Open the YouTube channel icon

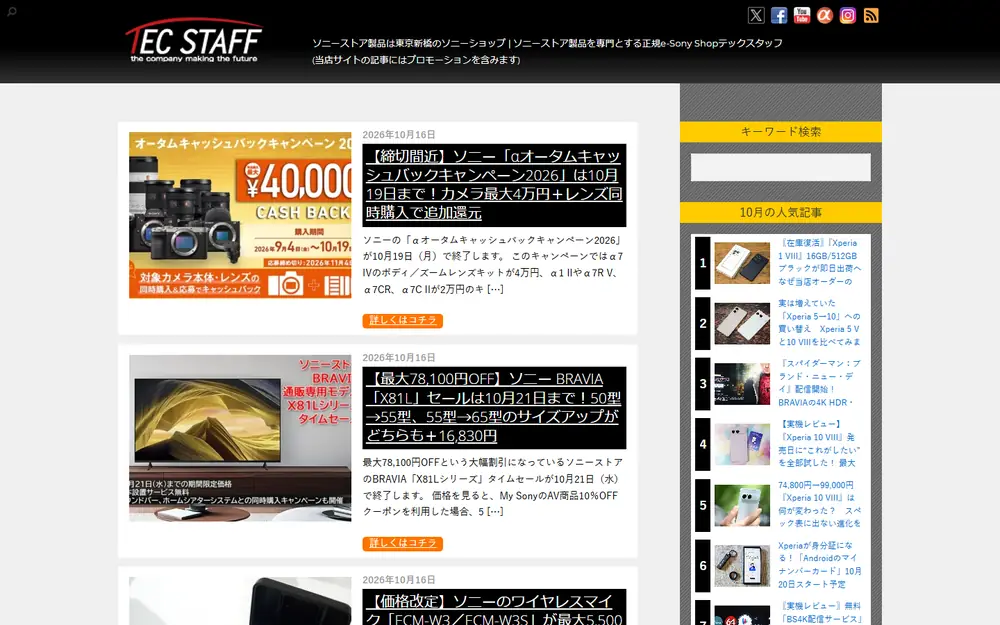(x=802, y=15)
